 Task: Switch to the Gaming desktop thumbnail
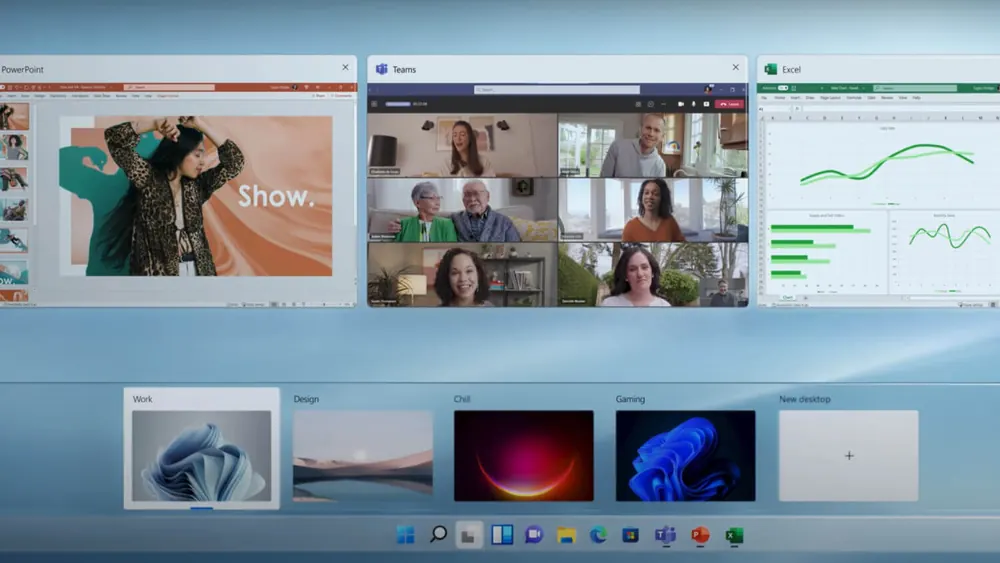686,455
